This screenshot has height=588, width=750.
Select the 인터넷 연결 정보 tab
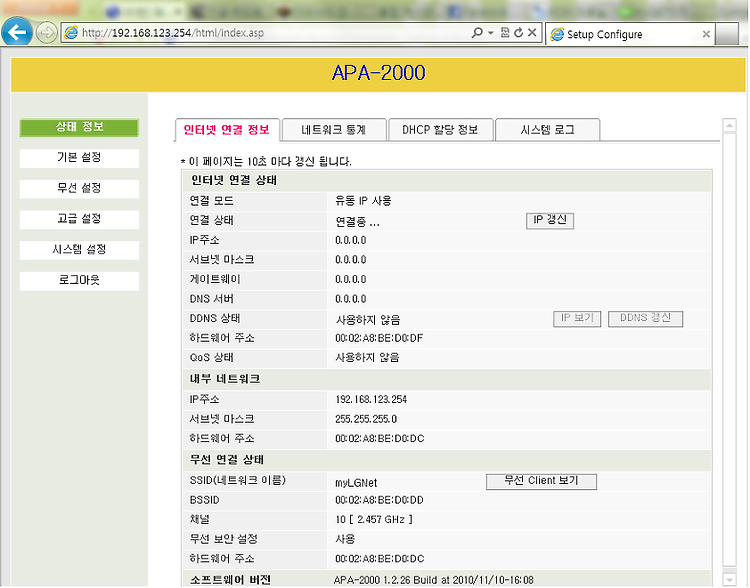[227, 130]
